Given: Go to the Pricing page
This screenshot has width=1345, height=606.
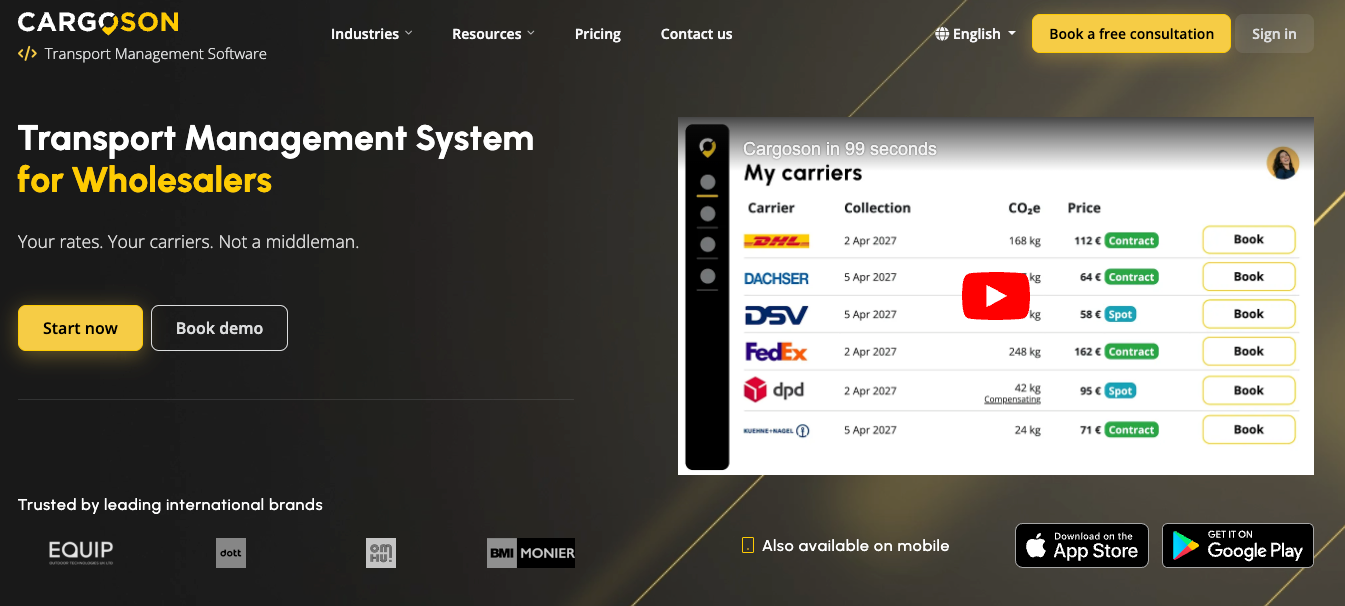Looking at the screenshot, I should click(598, 34).
